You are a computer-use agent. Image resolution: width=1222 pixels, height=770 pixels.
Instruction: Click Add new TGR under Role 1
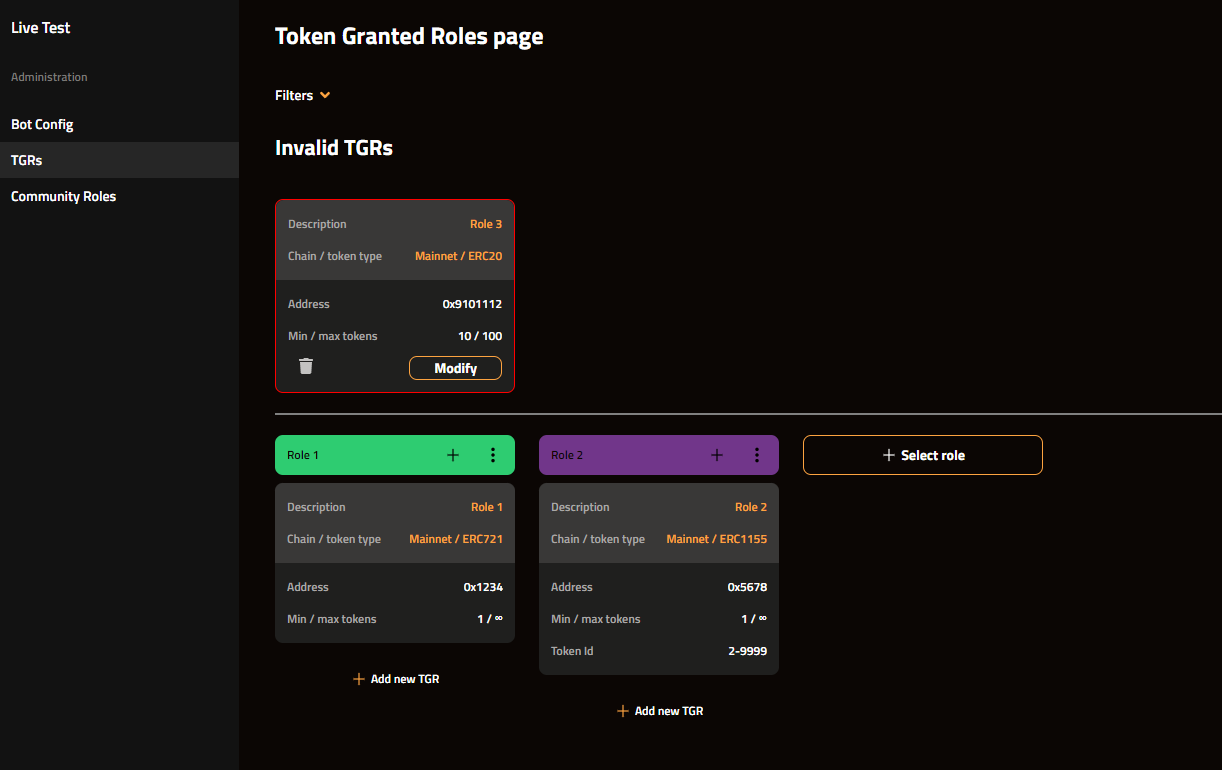(x=404, y=679)
